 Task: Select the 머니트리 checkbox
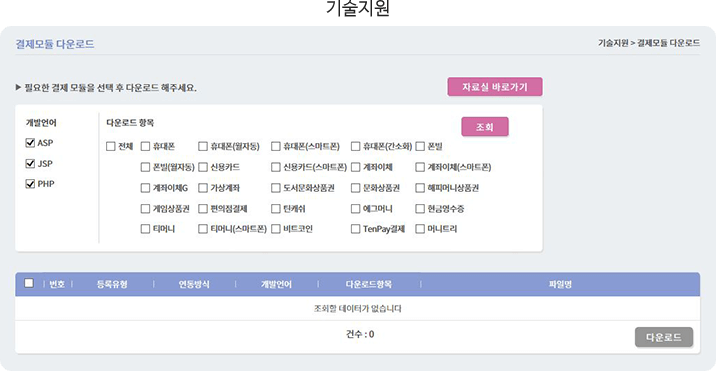pyautogui.click(x=420, y=229)
